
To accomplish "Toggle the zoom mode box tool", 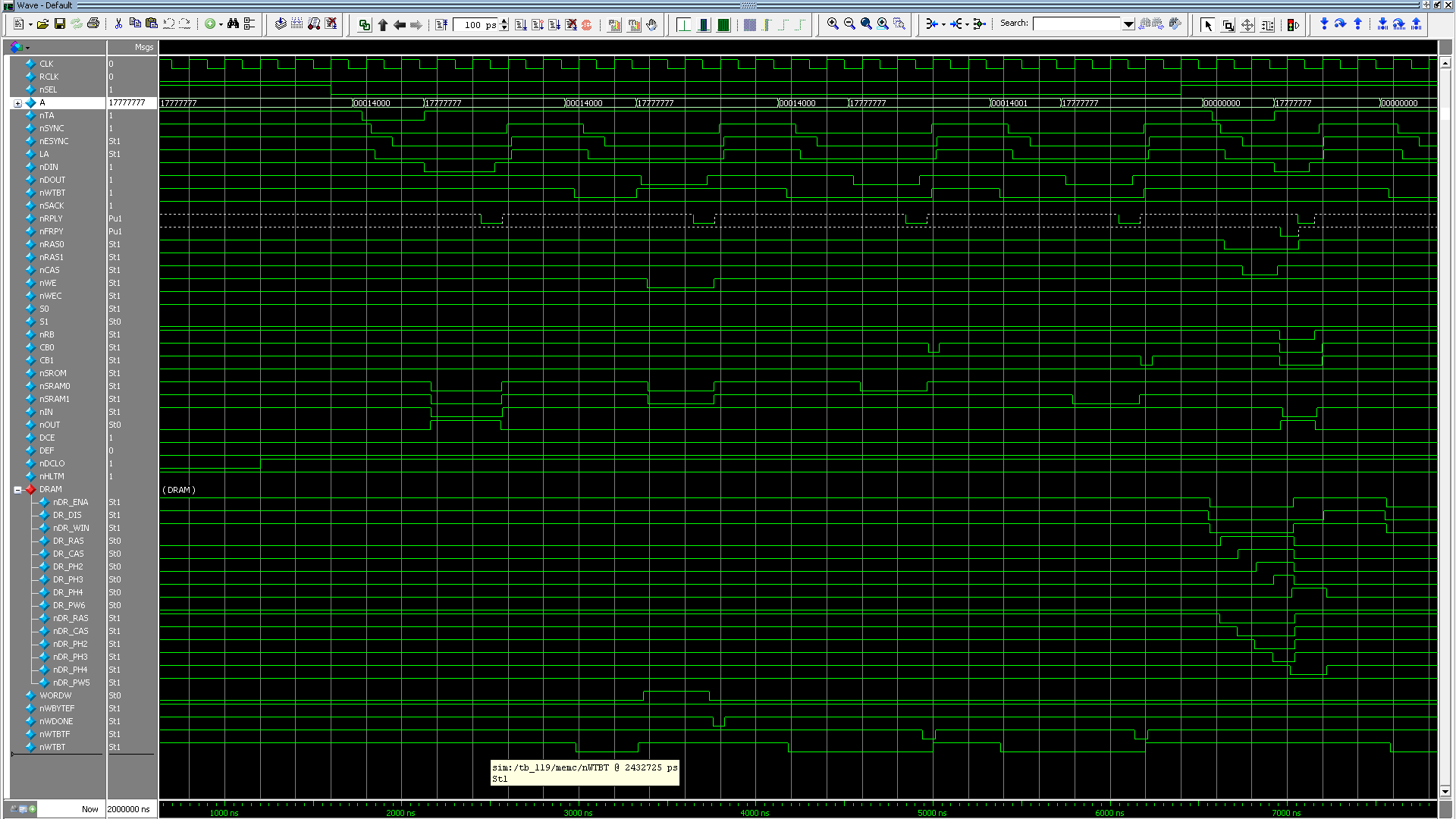I will [1228, 25].
